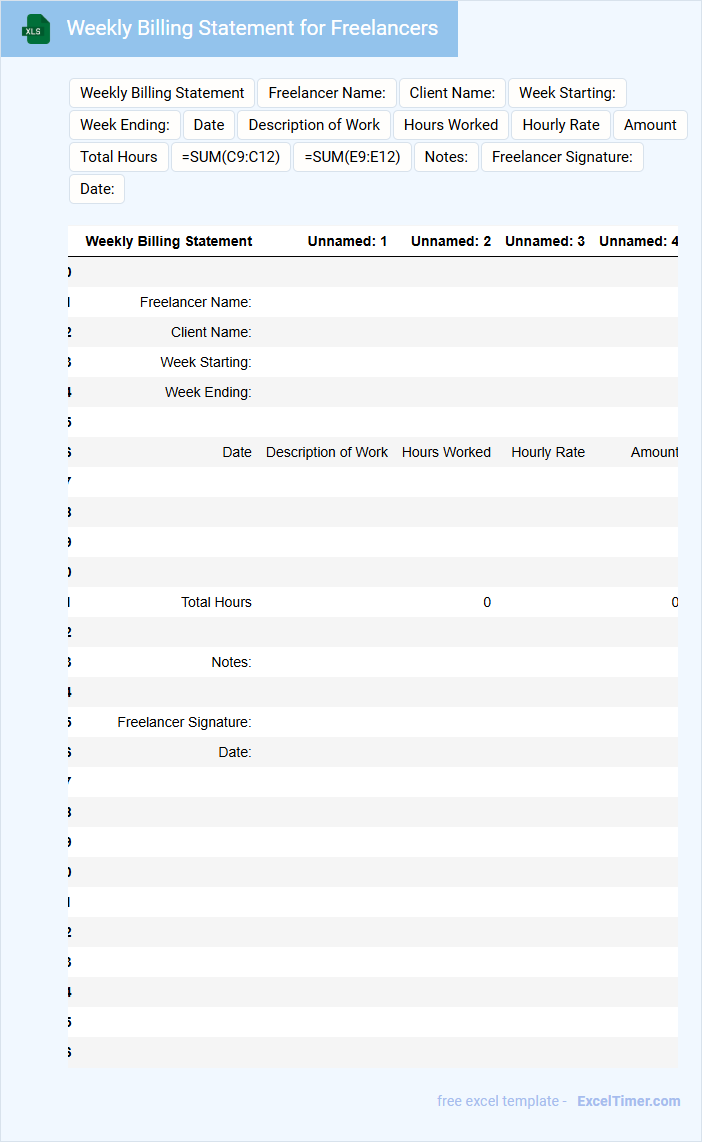
Task: Click the 'Weekly Billing Statement for Freelancers' title
Action: (x=252, y=28)
